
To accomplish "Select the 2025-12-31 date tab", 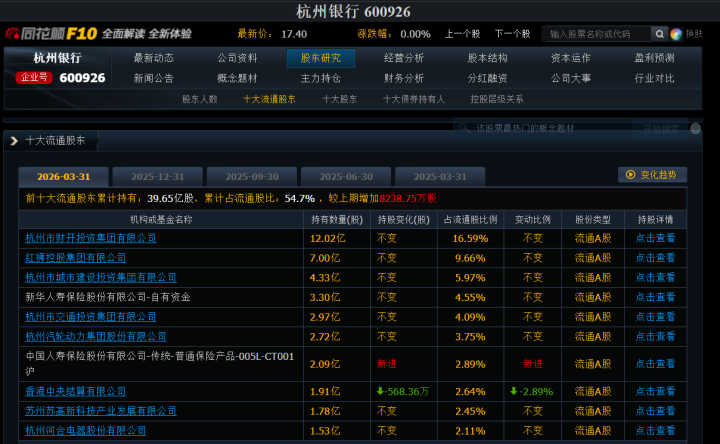I will pyautogui.click(x=158, y=177).
